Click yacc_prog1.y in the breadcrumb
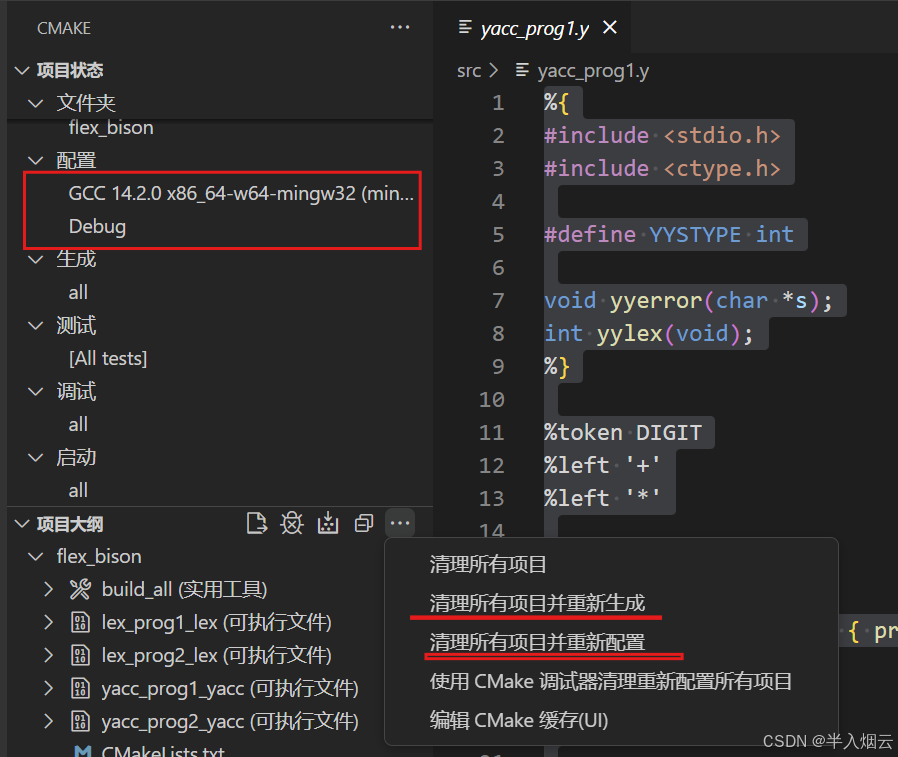 tap(593, 71)
